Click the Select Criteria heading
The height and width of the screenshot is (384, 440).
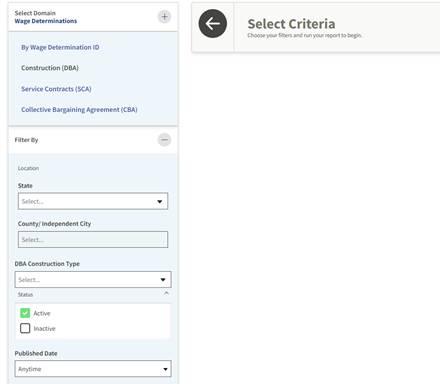tap(291, 24)
